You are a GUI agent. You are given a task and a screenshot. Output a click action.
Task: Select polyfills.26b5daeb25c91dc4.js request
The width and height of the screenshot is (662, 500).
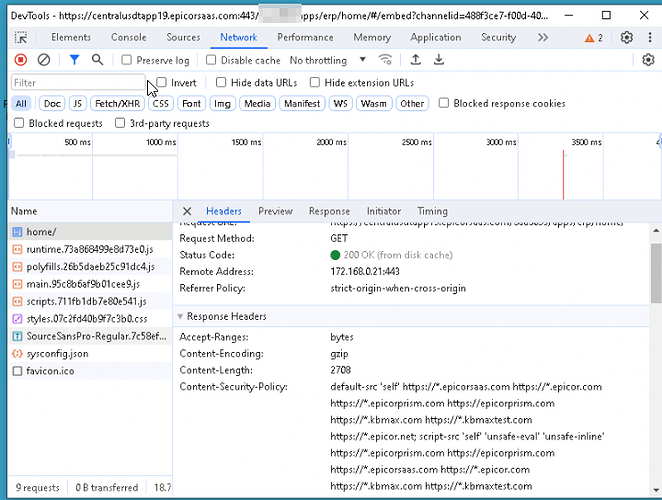coord(90,266)
